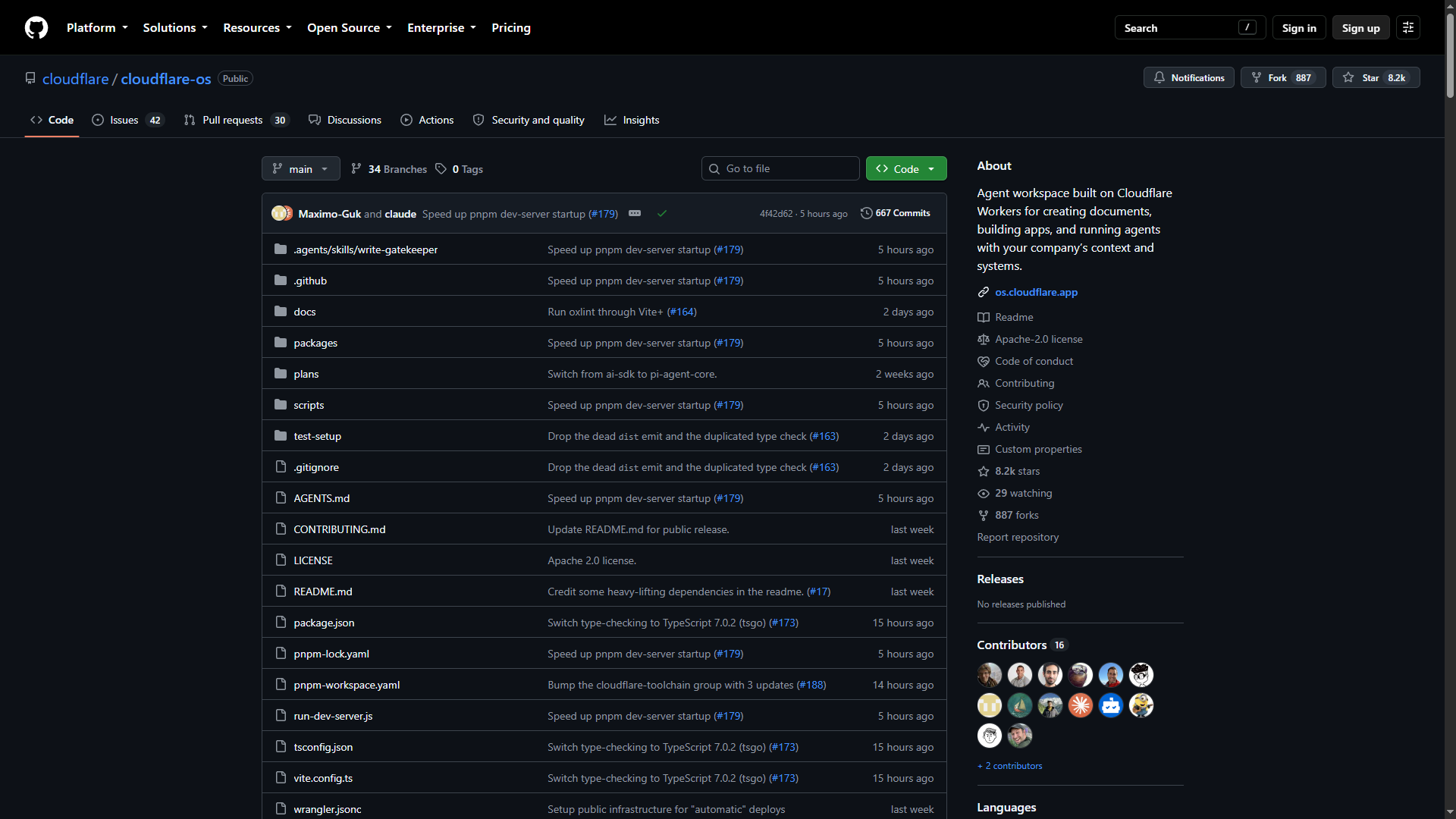The height and width of the screenshot is (819, 1456).
Task: Click the Security policy shield icon
Action: click(x=984, y=405)
